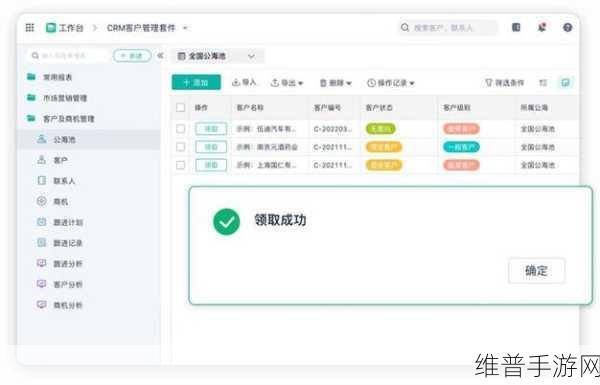Click the 客户级别 column header
The image size is (600, 385).
(x=457, y=108)
